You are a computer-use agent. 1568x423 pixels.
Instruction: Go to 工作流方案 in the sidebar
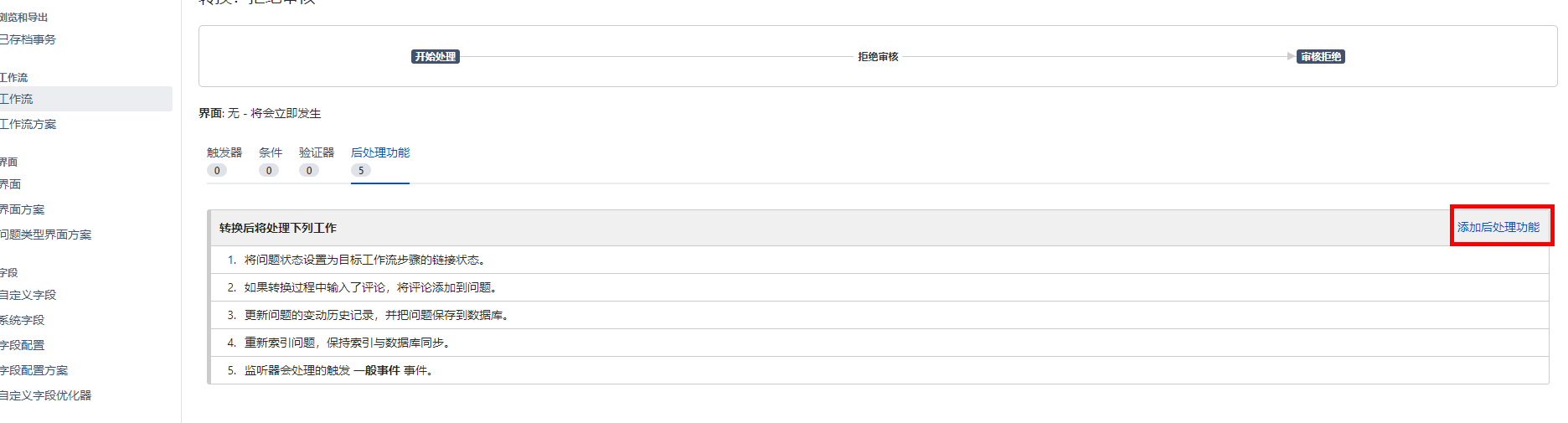[28, 124]
